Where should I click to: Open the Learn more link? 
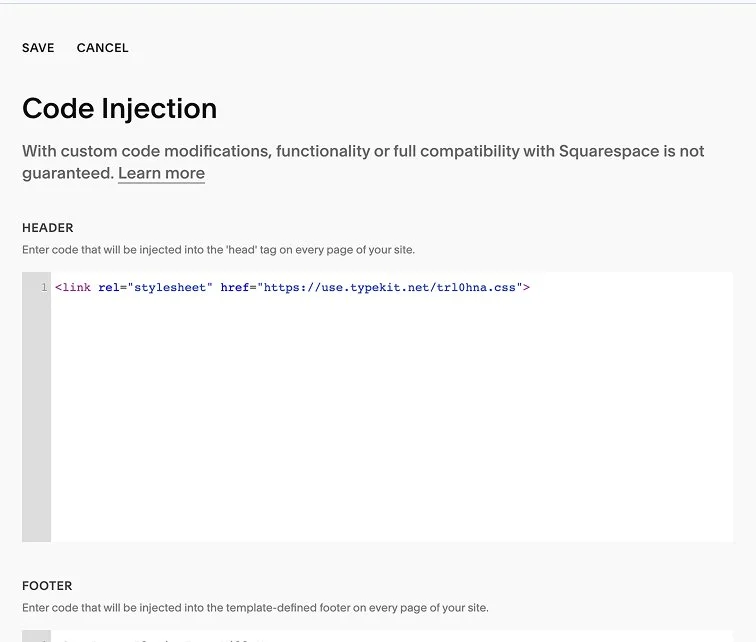pos(161,173)
